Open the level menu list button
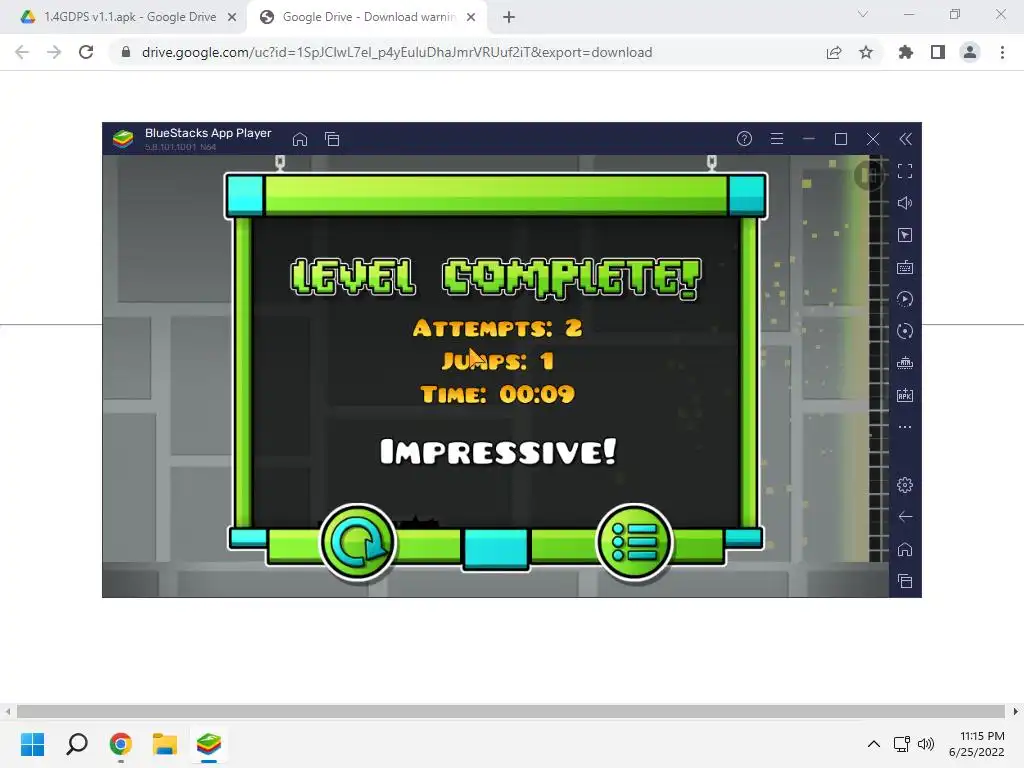 [x=634, y=542]
